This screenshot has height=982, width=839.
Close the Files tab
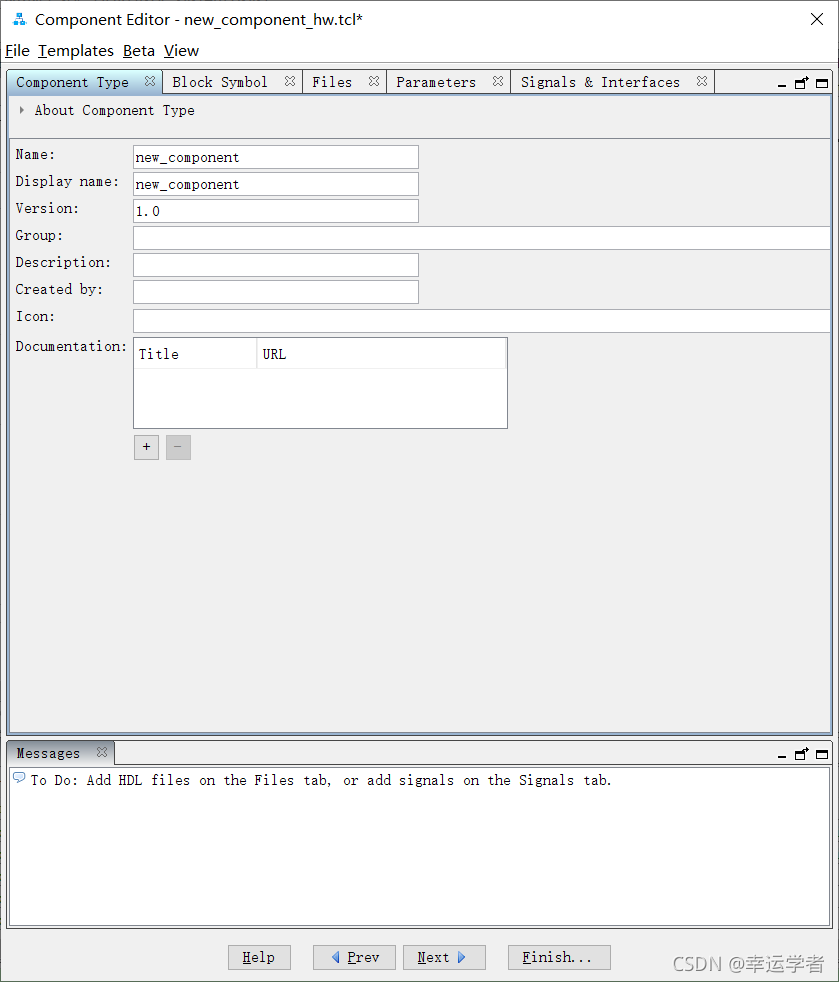coord(374,81)
